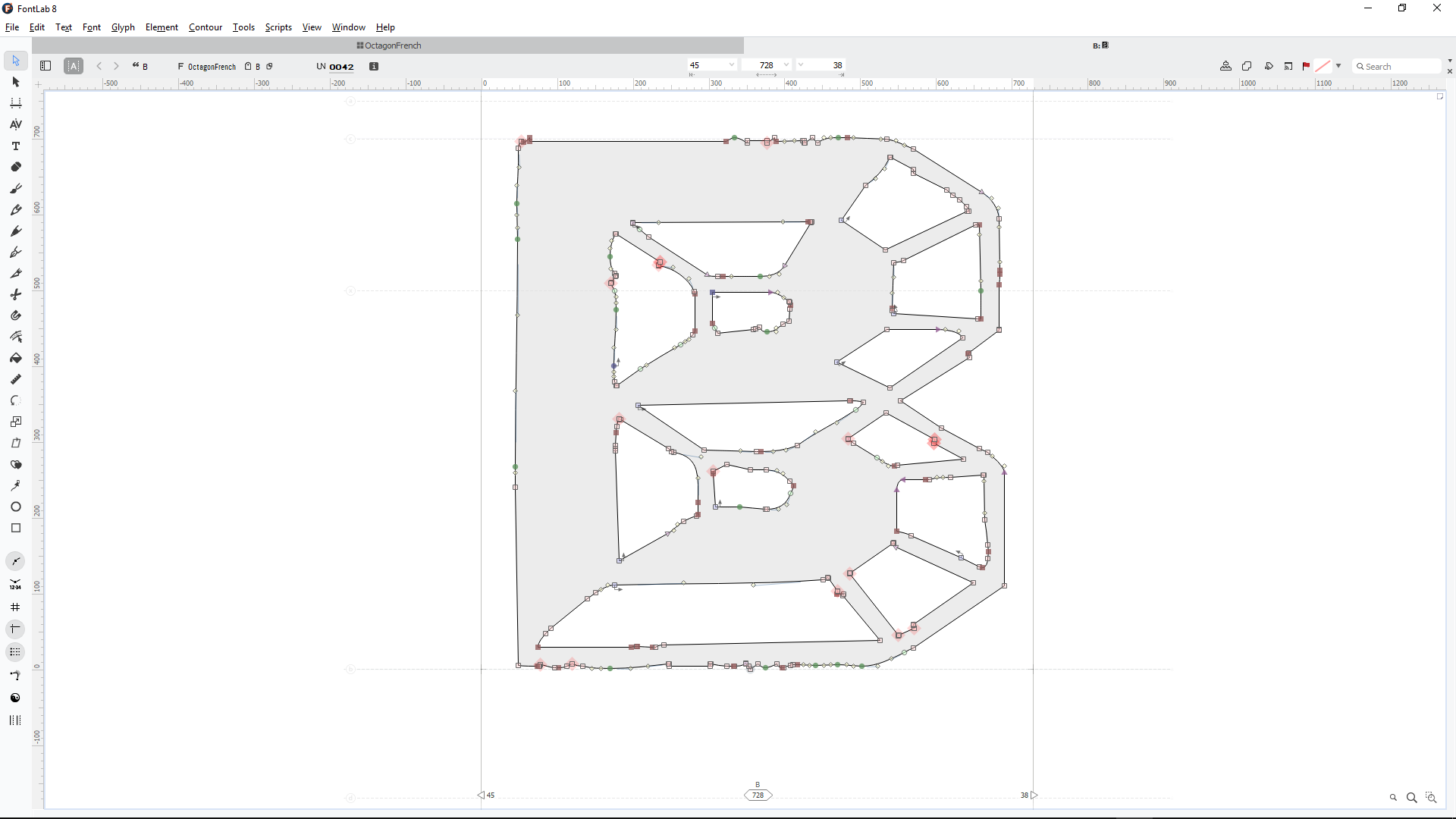Switch to the OctagonFrench tab
Viewport: 1456px width, 819px height.
[388, 45]
